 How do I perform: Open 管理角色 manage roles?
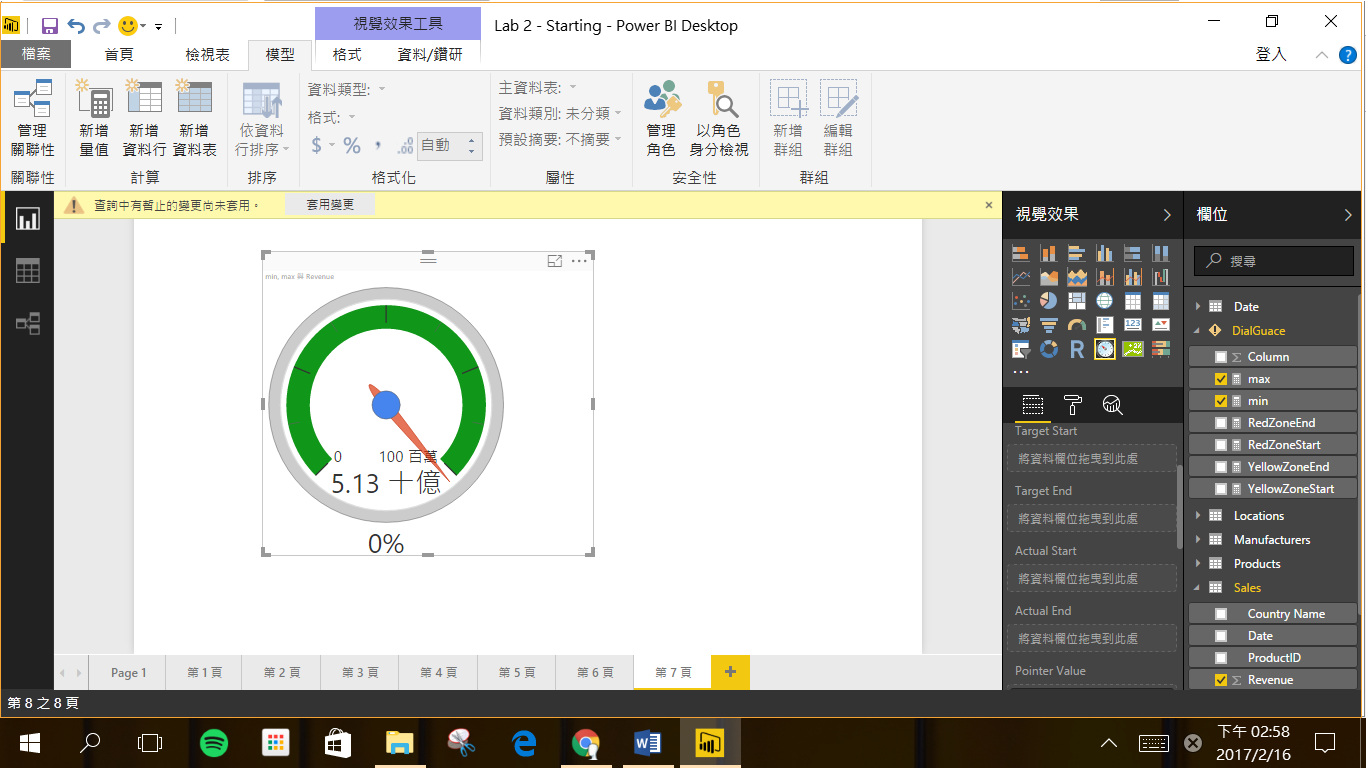[661, 118]
